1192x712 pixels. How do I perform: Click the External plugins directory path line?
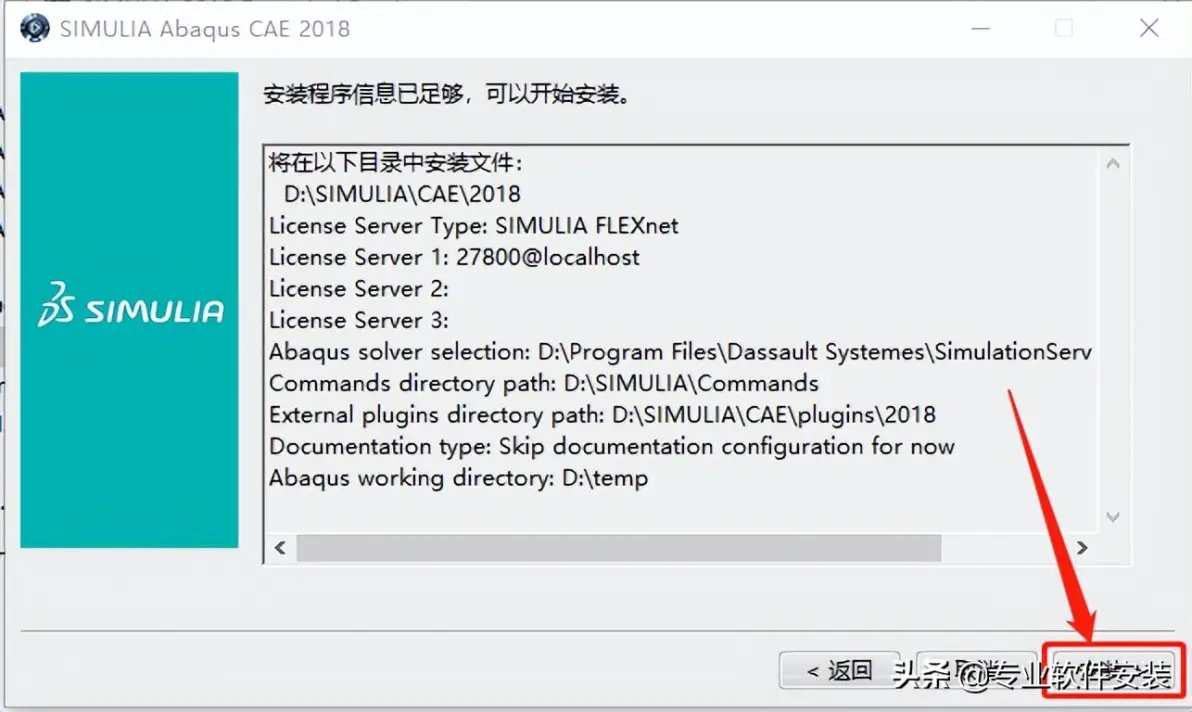tap(602, 415)
